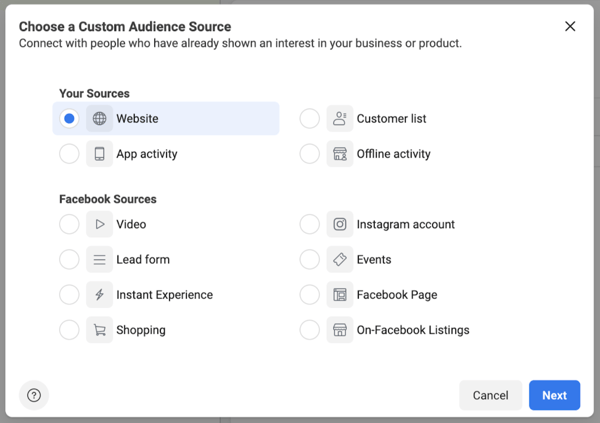Choose the Customer list radio button
Screen dimensions: 600x423
point(310,119)
